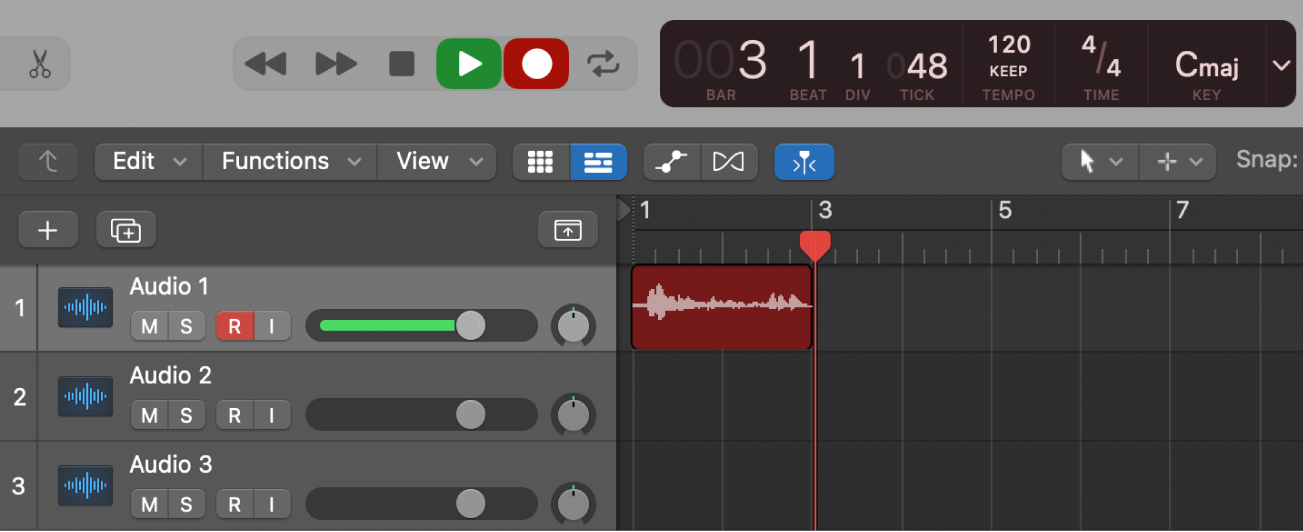Click the duplicate track icon
This screenshot has height=532, width=1303.
tap(126, 230)
